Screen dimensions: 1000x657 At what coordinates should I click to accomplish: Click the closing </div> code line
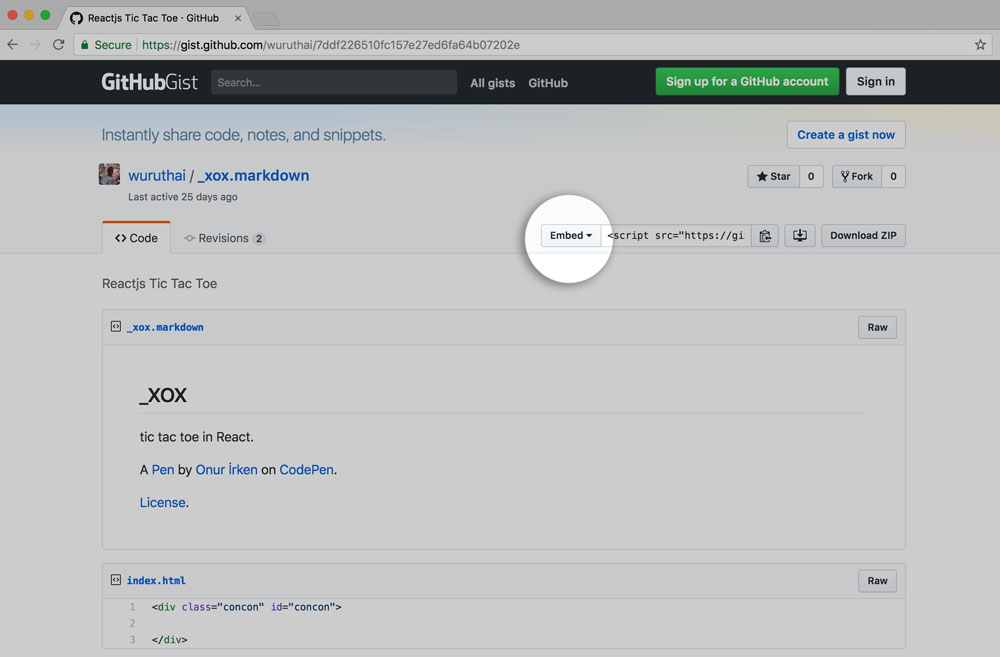(x=170, y=640)
